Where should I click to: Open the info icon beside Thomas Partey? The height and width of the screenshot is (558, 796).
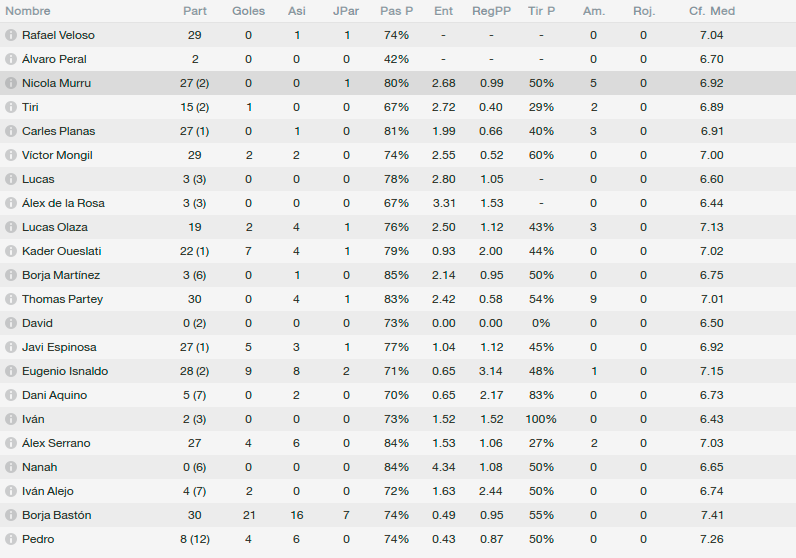click(x=11, y=300)
